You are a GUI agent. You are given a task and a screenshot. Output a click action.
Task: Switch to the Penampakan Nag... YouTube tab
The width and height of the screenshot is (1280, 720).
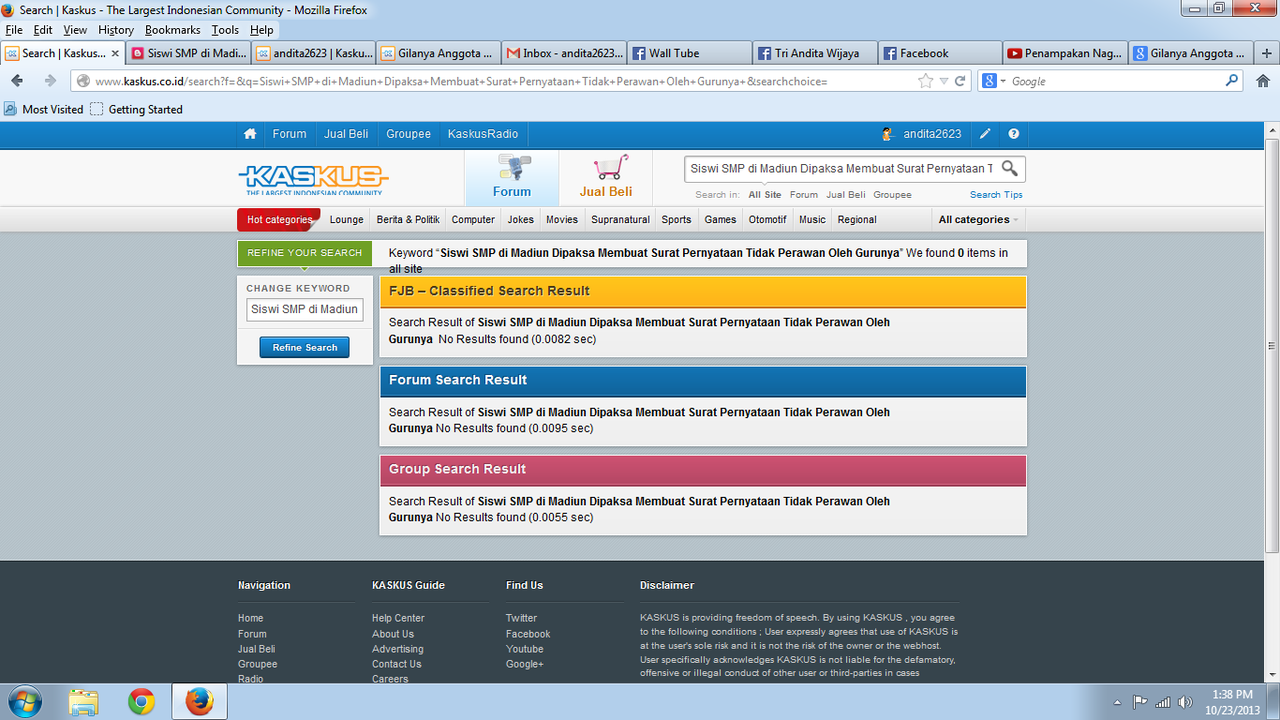[x=1065, y=53]
